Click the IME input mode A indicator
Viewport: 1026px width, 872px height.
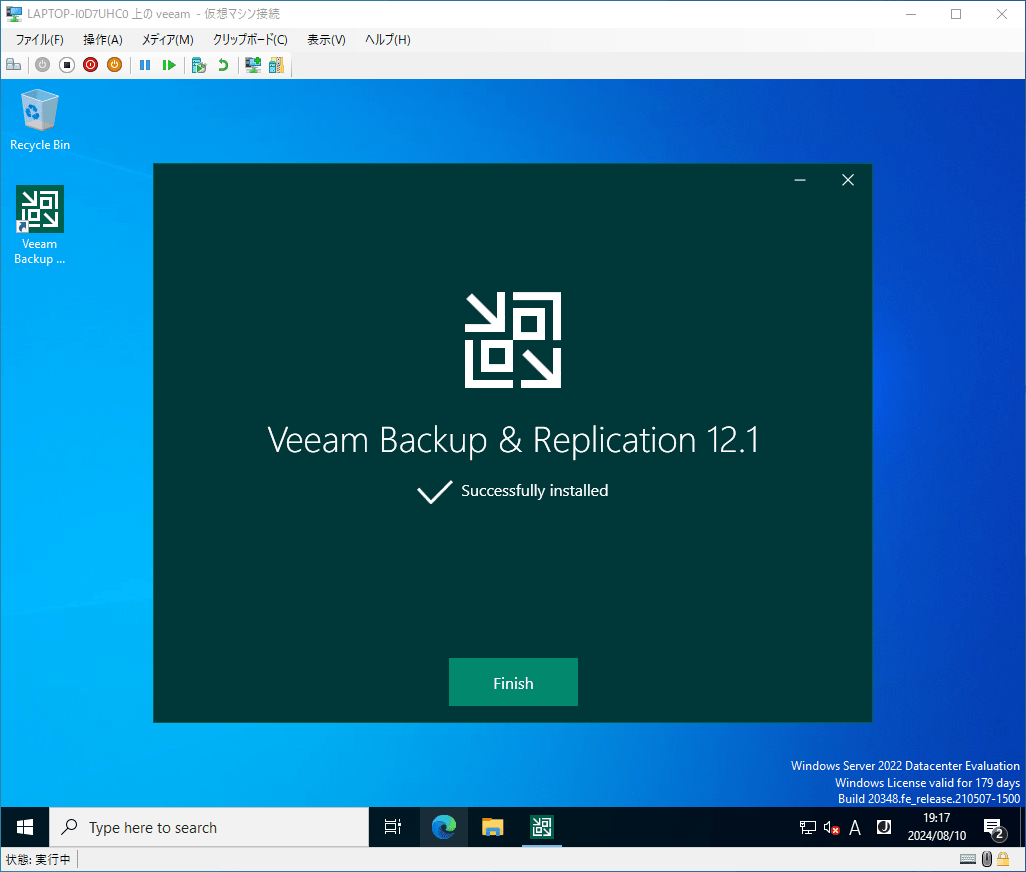coord(855,828)
